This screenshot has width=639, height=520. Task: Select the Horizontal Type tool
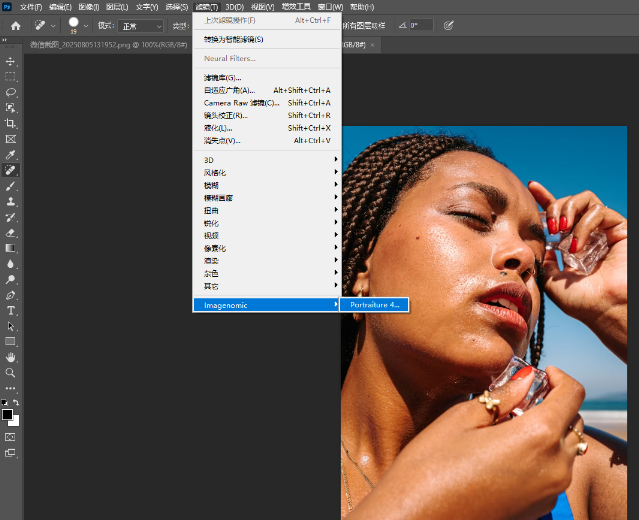click(11, 311)
